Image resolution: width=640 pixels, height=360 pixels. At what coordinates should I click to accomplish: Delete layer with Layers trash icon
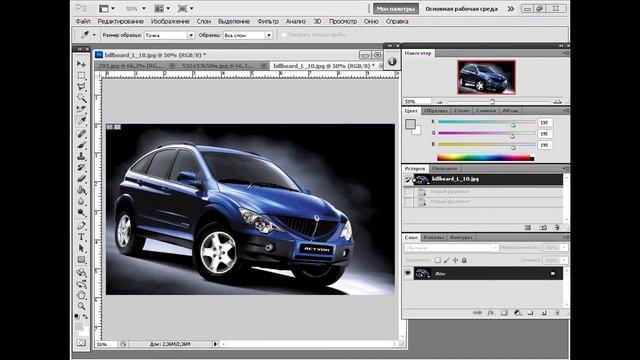click(557, 313)
